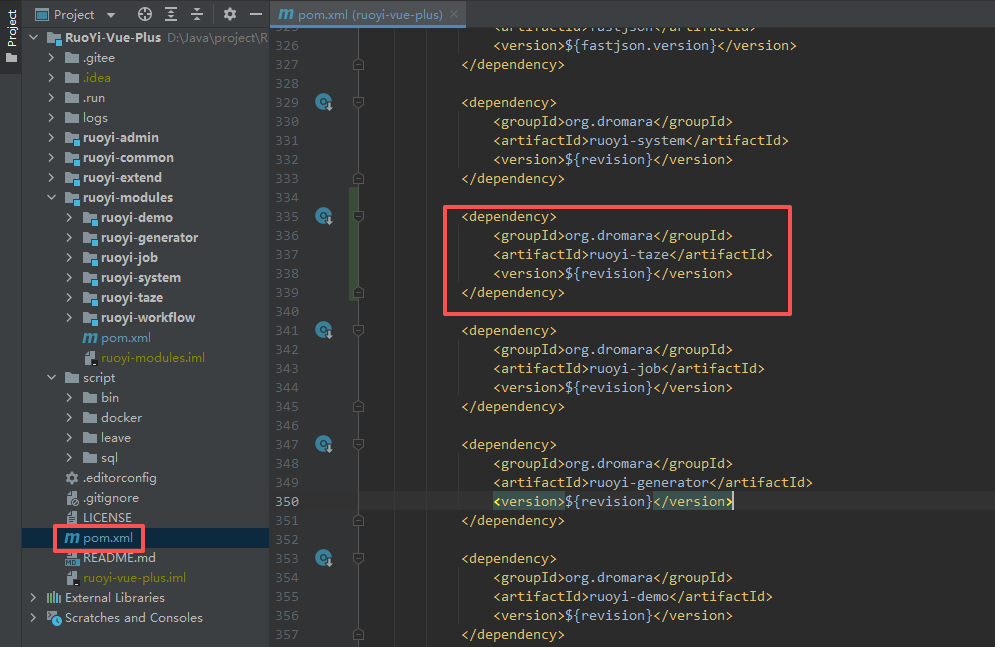Select the .gitignore file
Screen dimensions: 995x647
110,498
